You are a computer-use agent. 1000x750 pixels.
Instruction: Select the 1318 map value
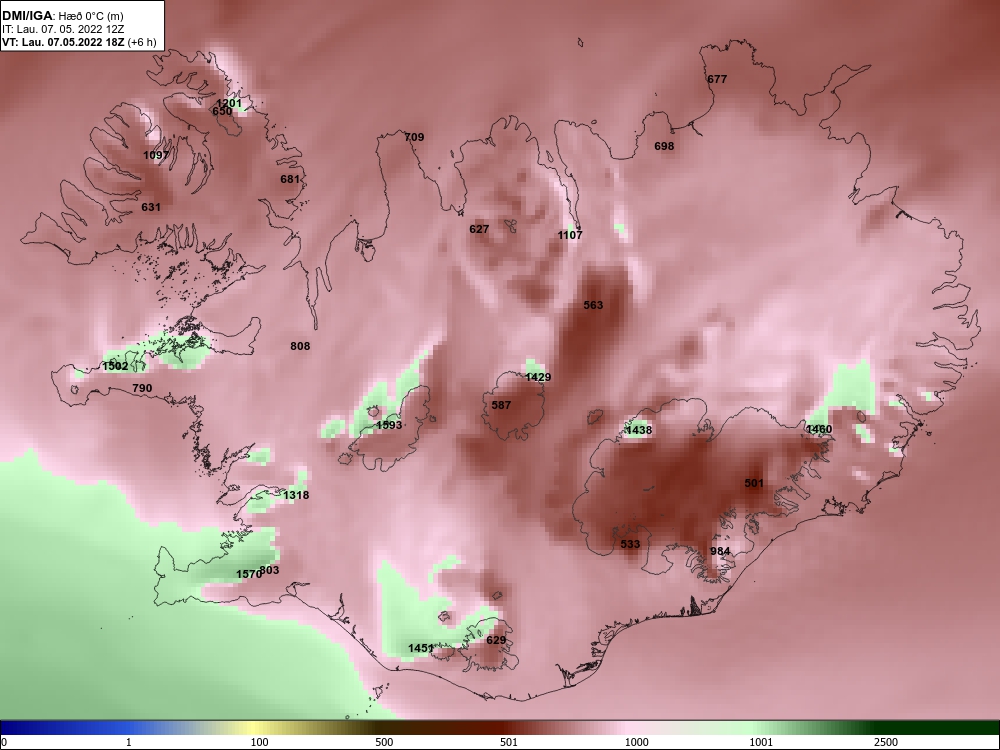pos(296,495)
